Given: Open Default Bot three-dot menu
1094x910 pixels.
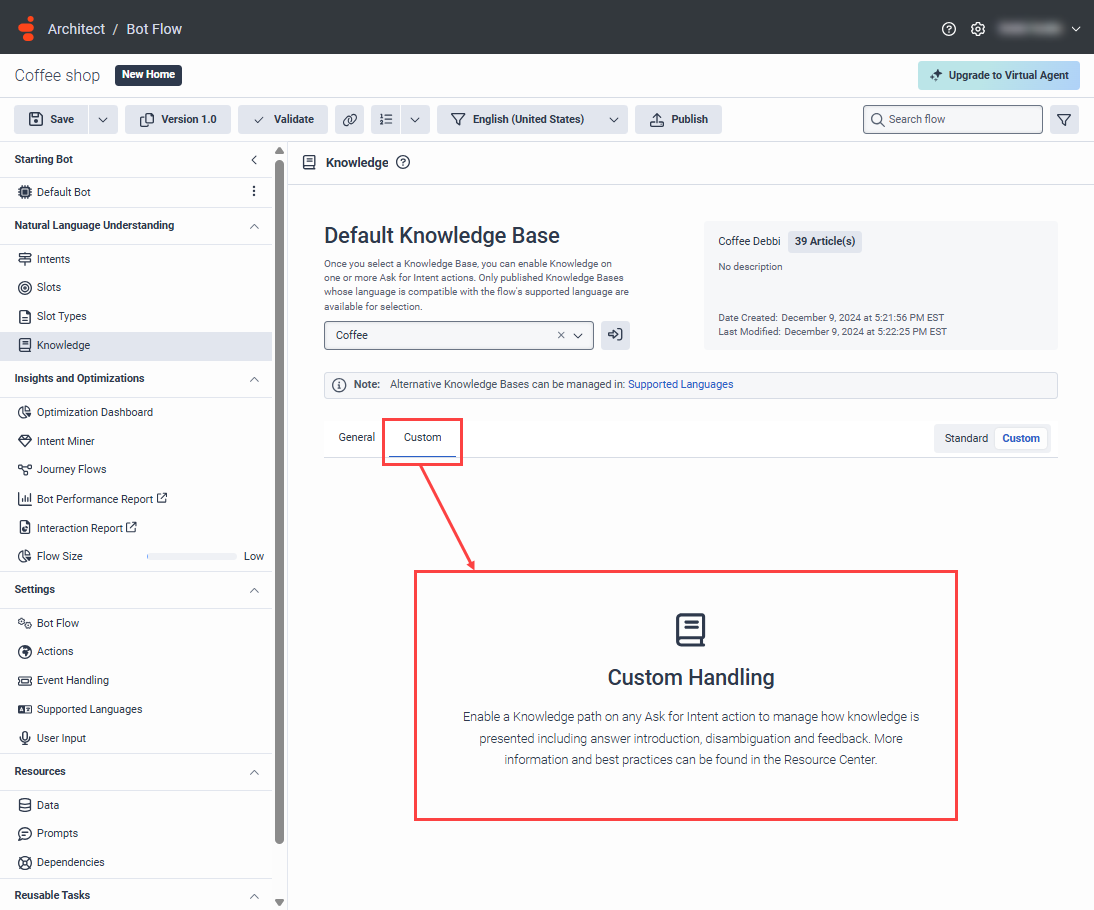Looking at the screenshot, I should [254, 191].
